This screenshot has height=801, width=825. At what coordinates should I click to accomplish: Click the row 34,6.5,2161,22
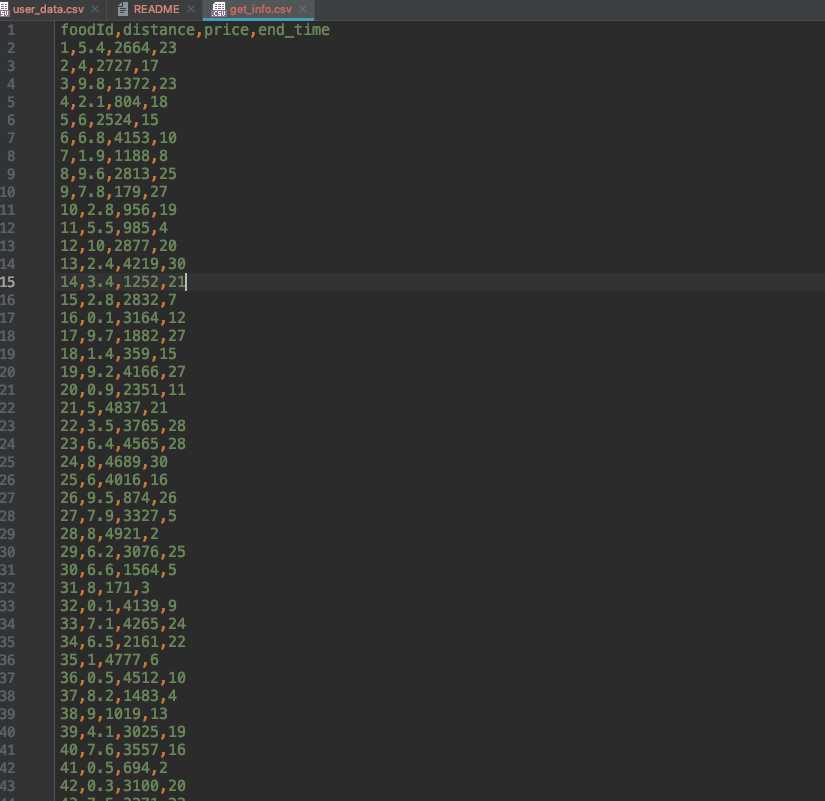123,642
